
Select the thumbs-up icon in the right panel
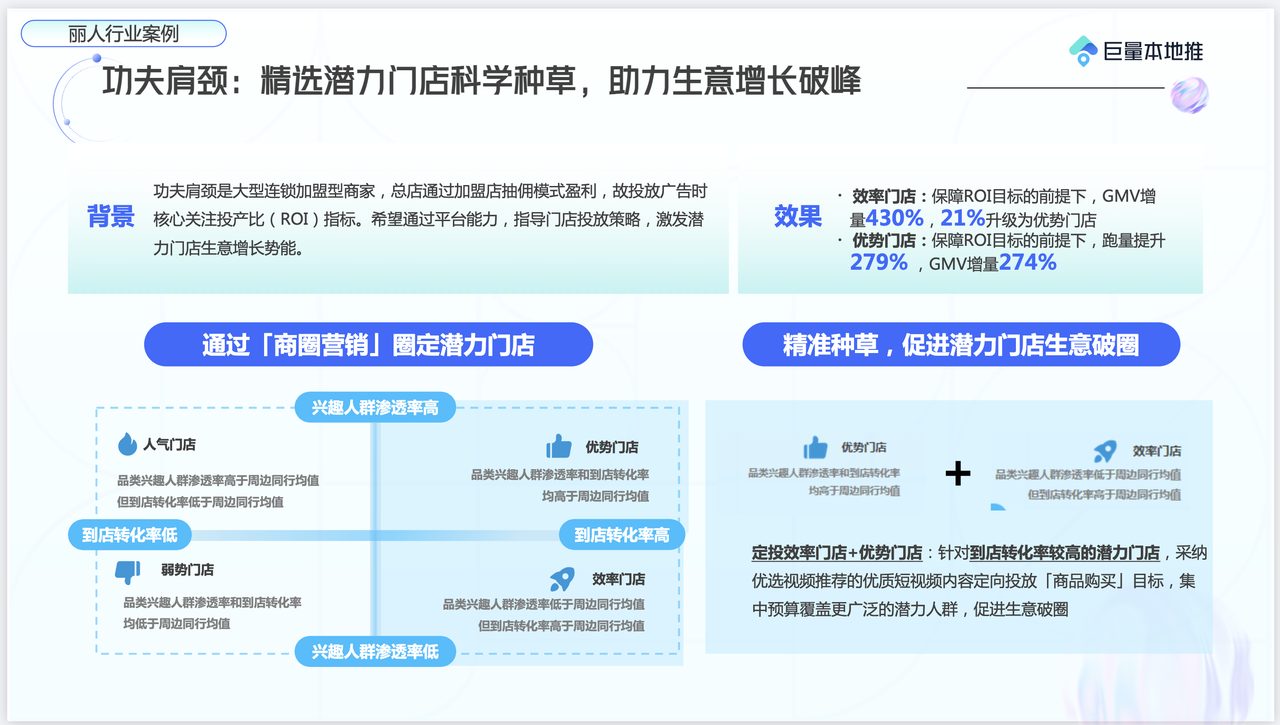tap(815, 447)
